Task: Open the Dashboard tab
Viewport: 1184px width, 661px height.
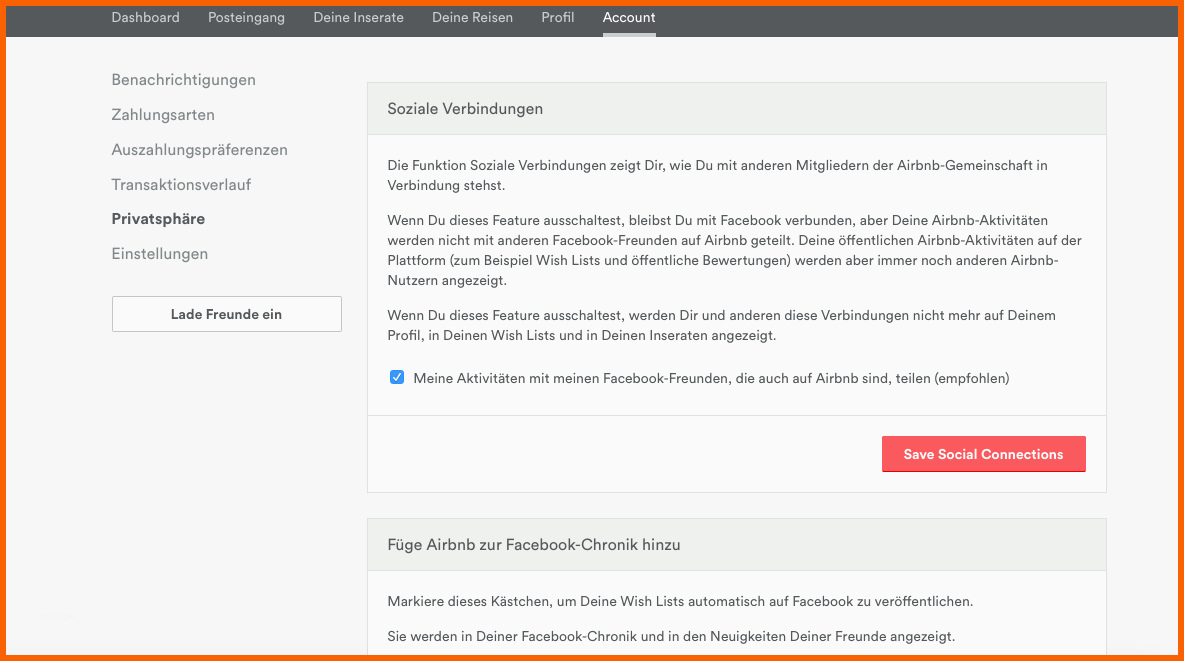Action: [145, 18]
